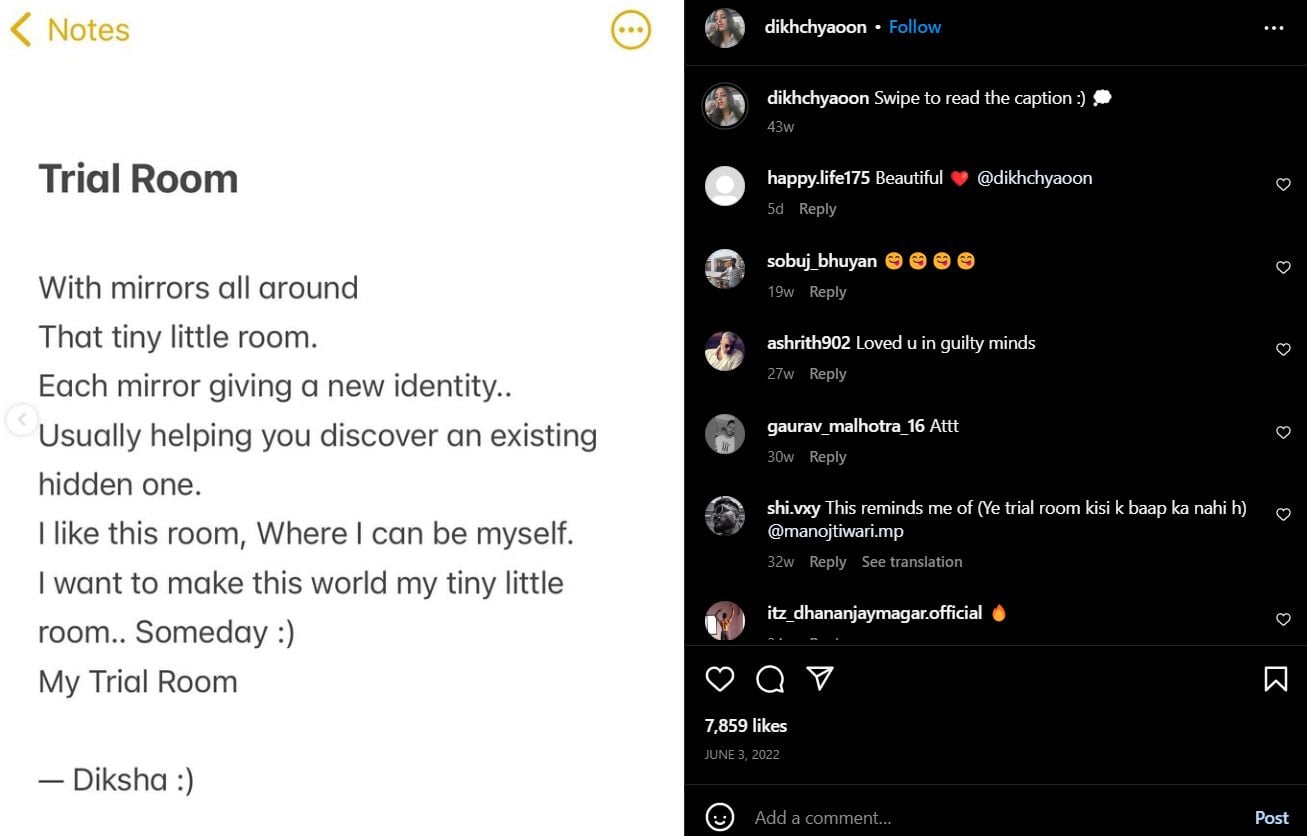Go back using the Notes chevron arrow
The image size is (1307, 836).
(x=22, y=29)
